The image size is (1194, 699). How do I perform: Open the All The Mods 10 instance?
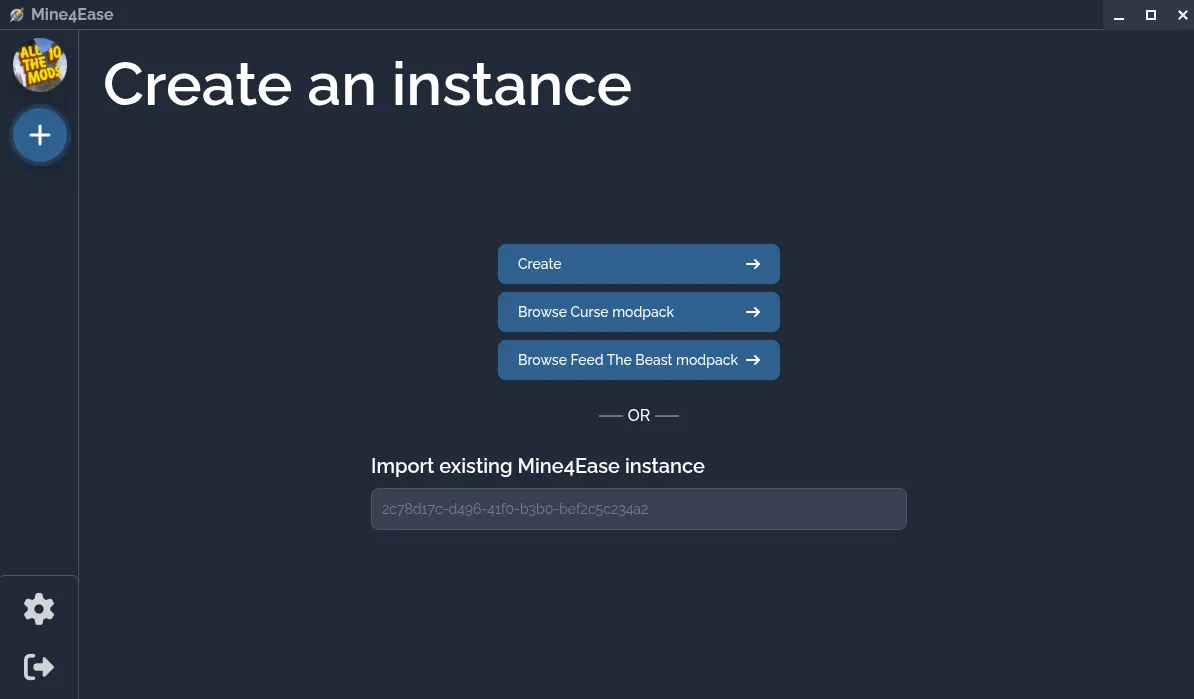pyautogui.click(x=40, y=65)
